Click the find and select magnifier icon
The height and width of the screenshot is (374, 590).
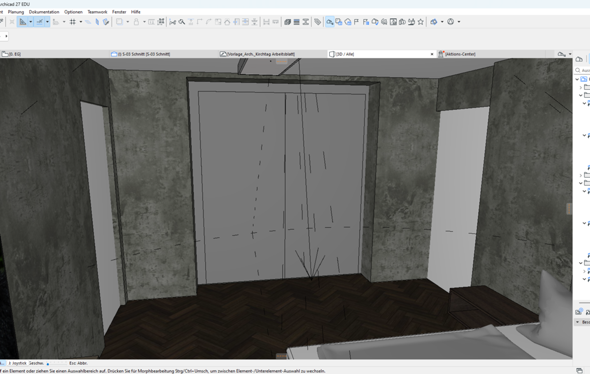pos(182,22)
